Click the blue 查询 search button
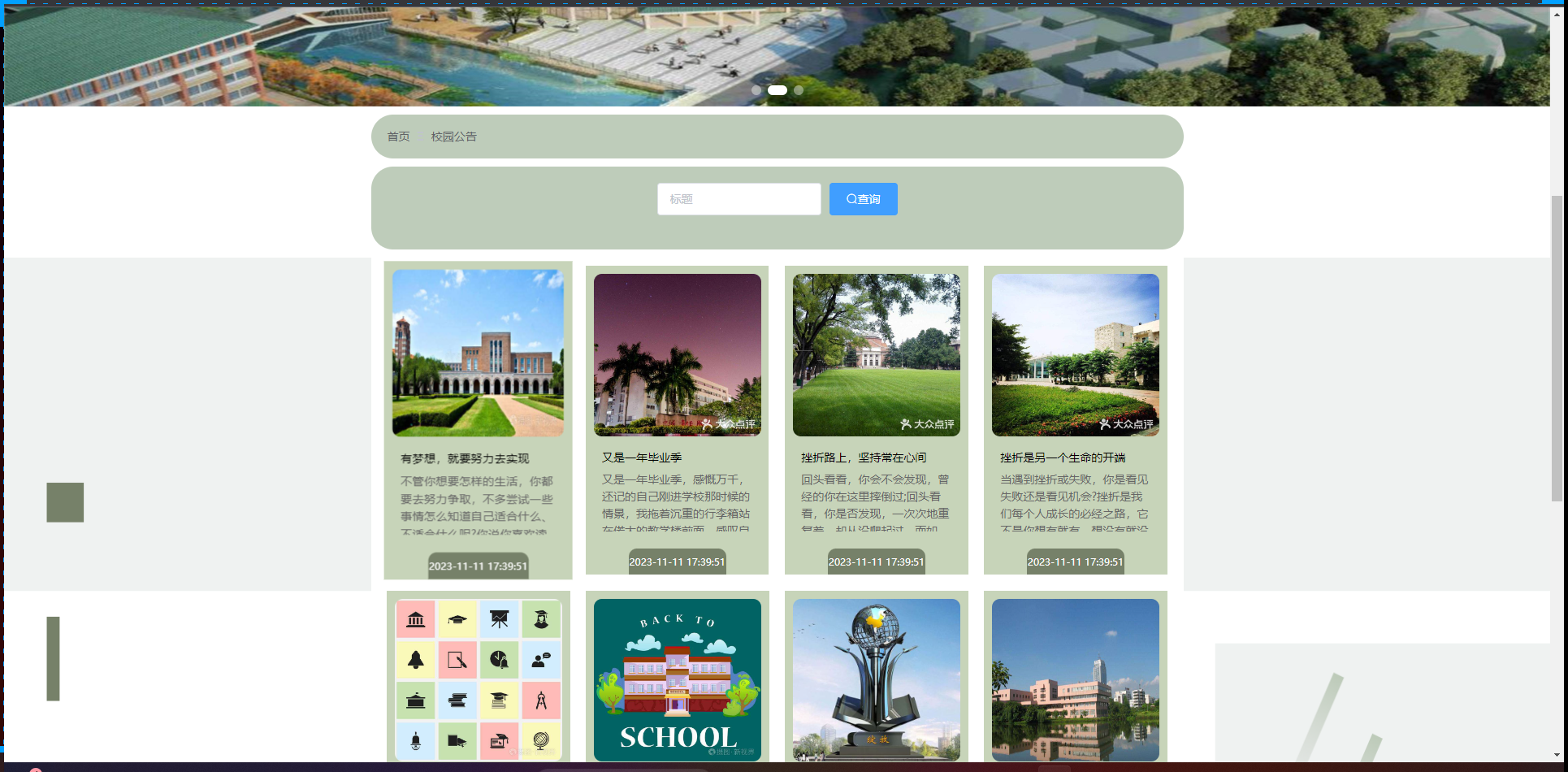 864,199
